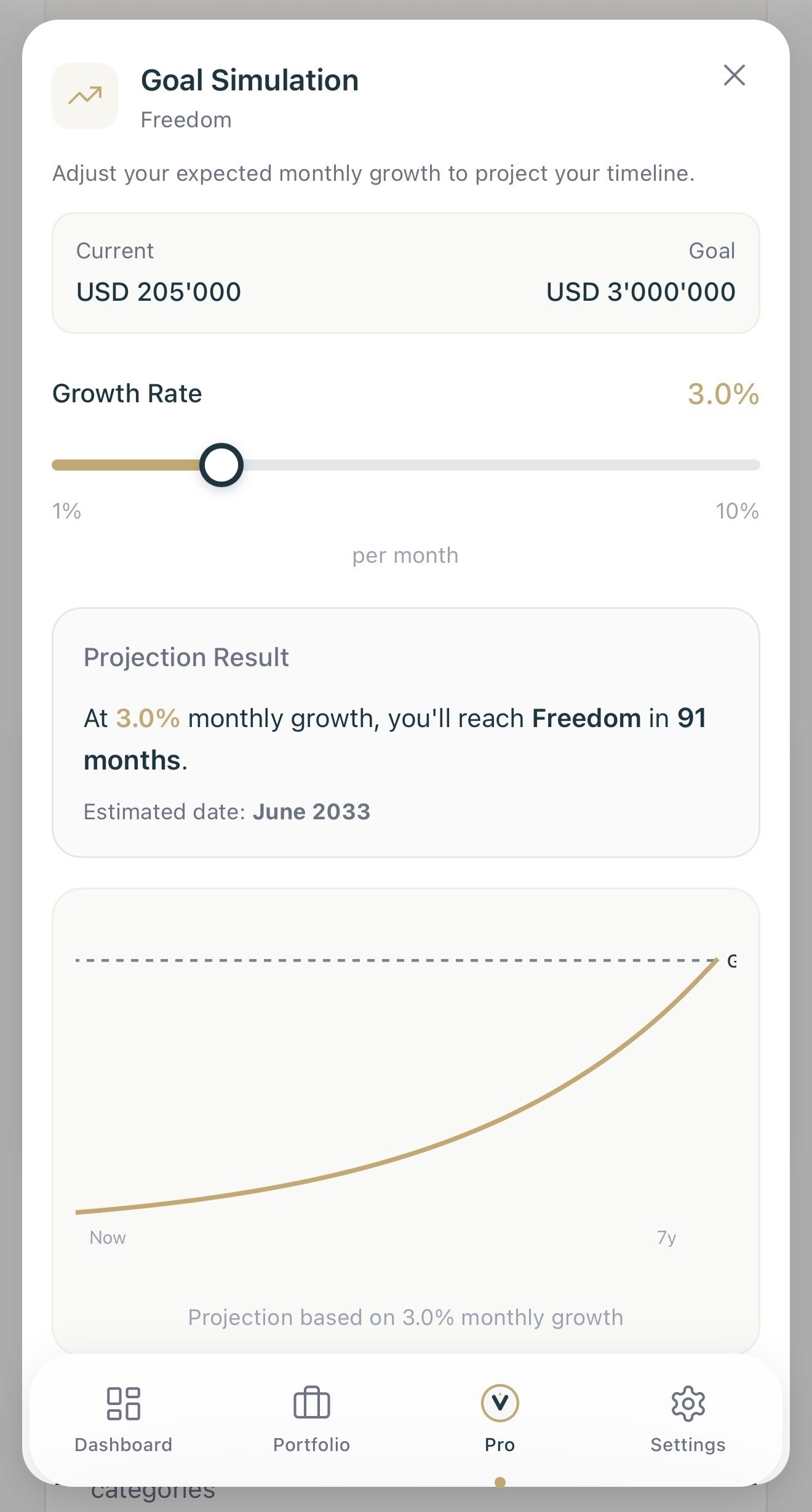The image size is (812, 1512).
Task: Tap the Settings tab label
Action: [x=688, y=1445]
